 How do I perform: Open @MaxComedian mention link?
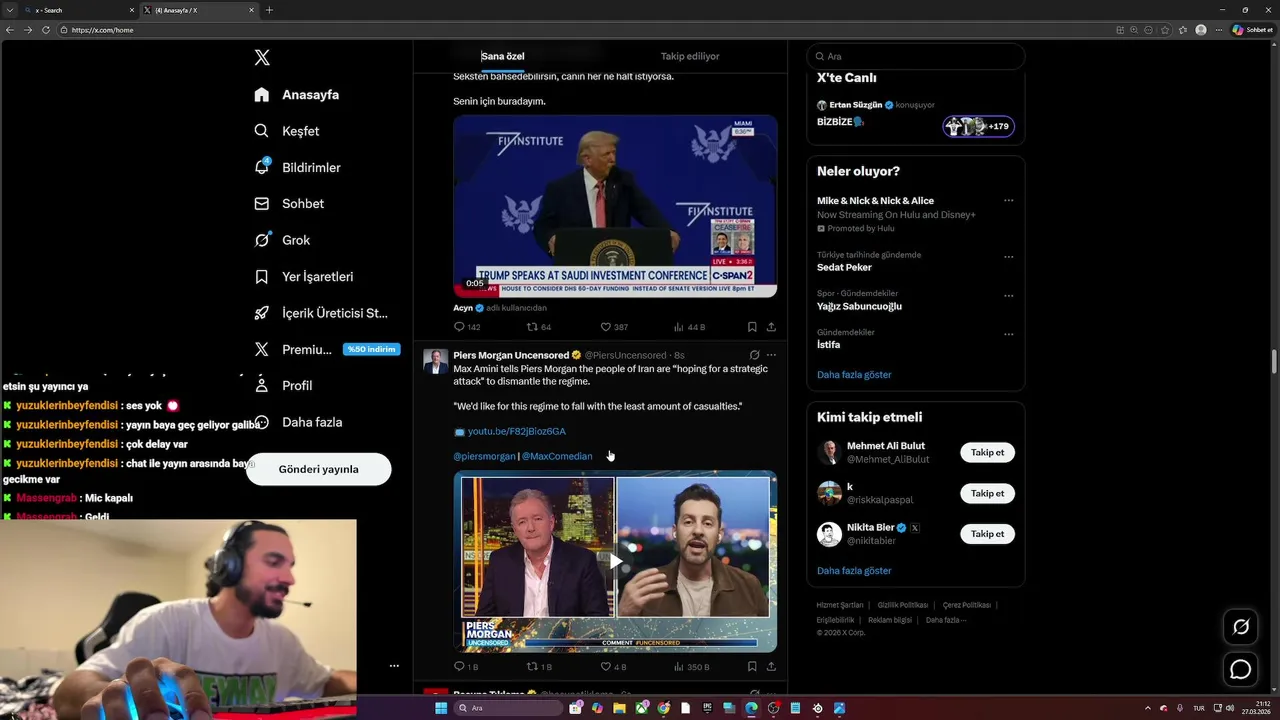point(557,456)
